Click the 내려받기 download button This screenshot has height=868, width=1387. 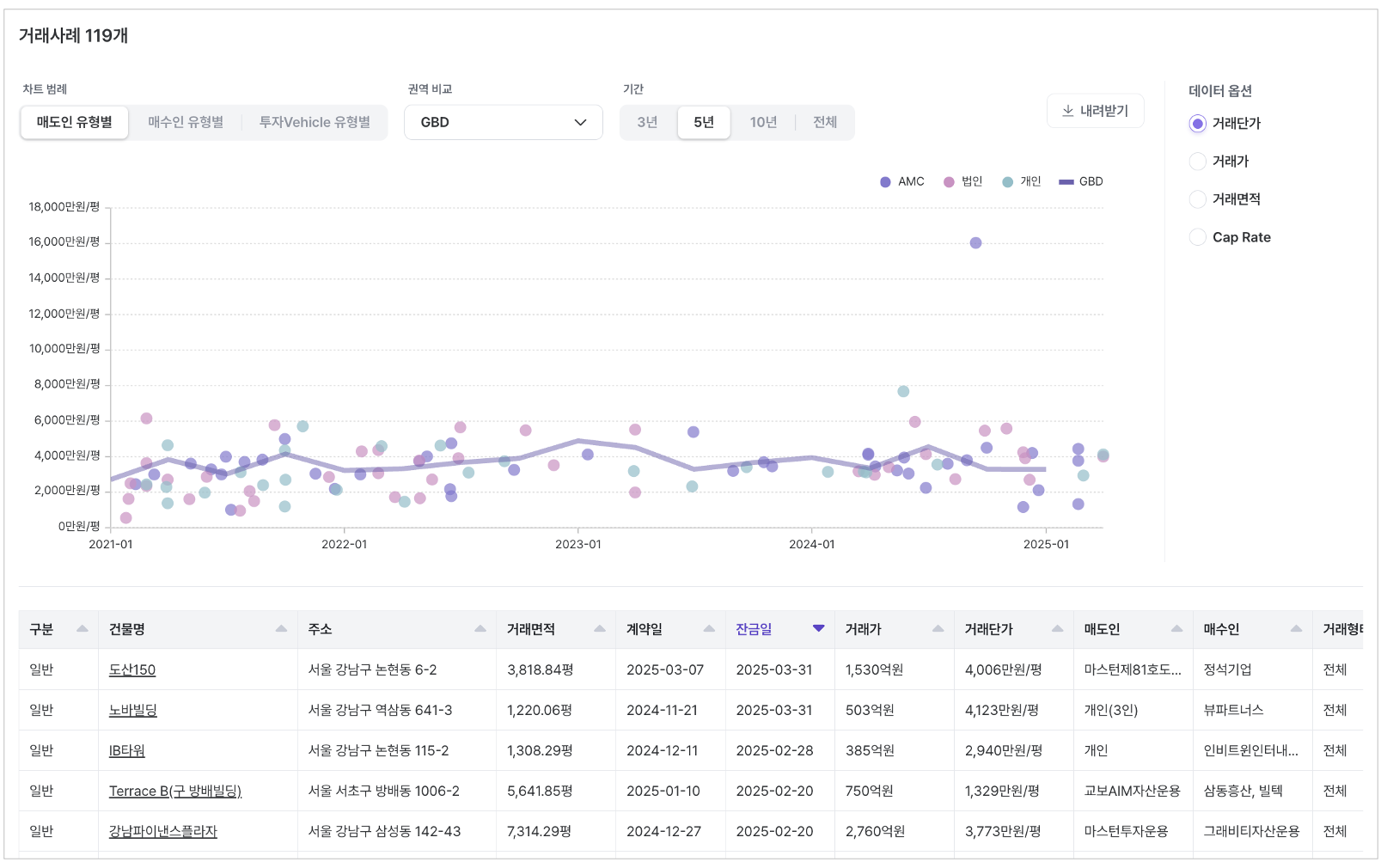coord(1095,111)
